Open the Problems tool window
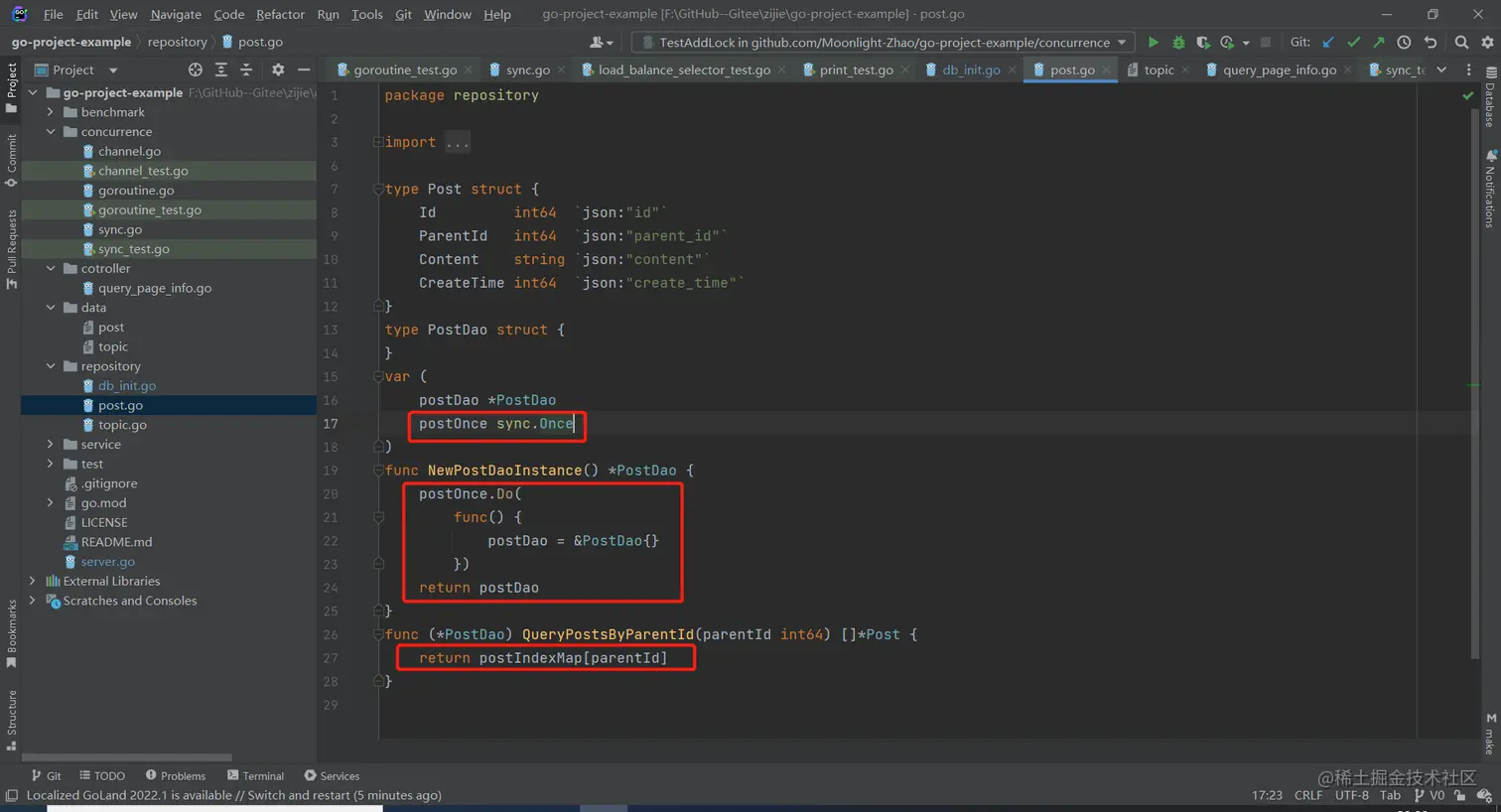This screenshot has height=812, width=1501. coord(175,776)
